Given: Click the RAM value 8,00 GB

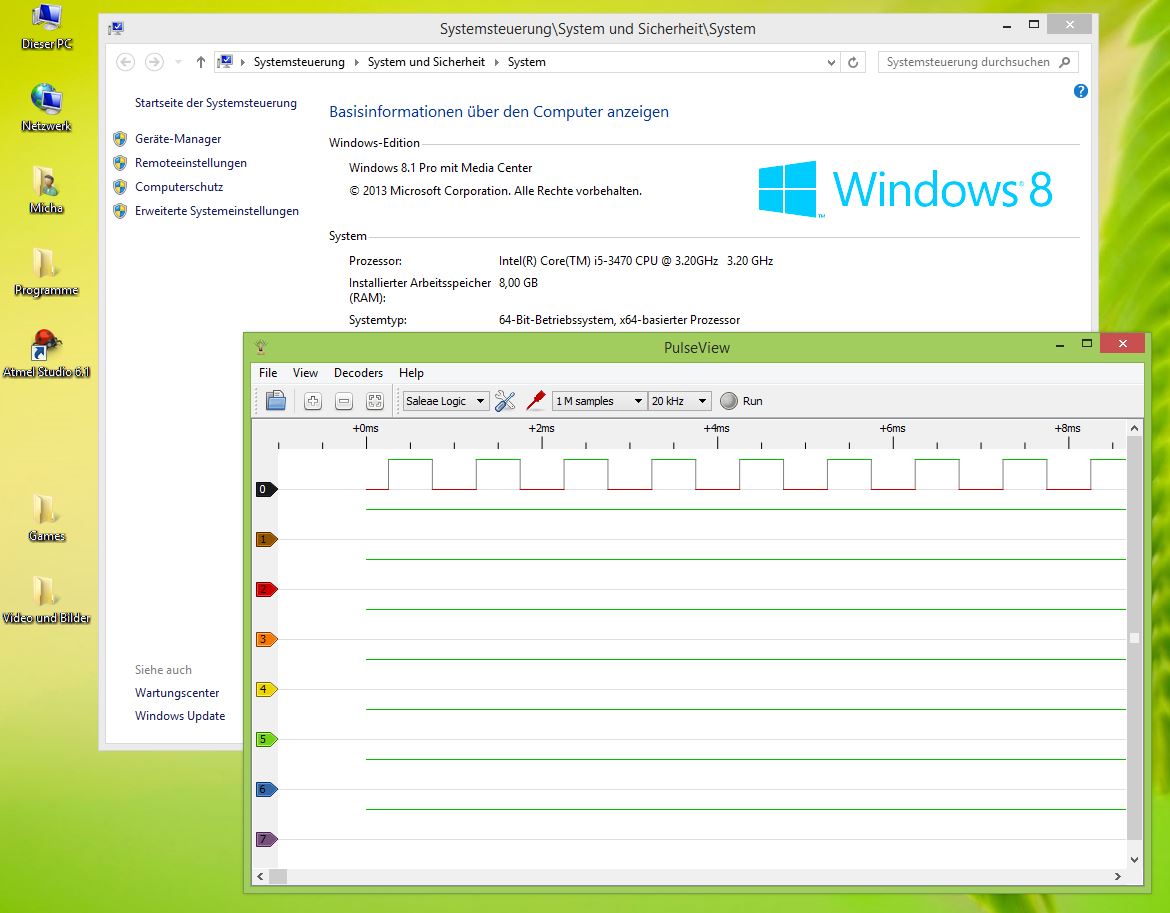Looking at the screenshot, I should point(518,283).
